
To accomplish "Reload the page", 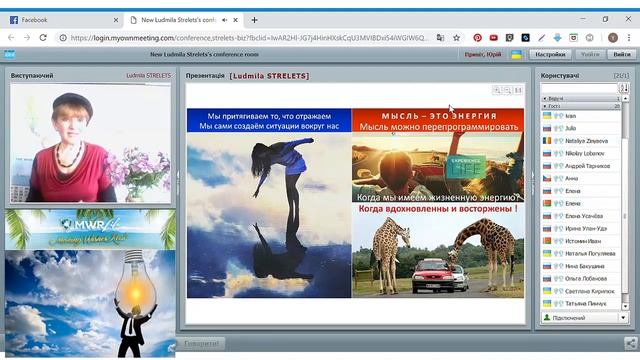I will click(x=43, y=38).
